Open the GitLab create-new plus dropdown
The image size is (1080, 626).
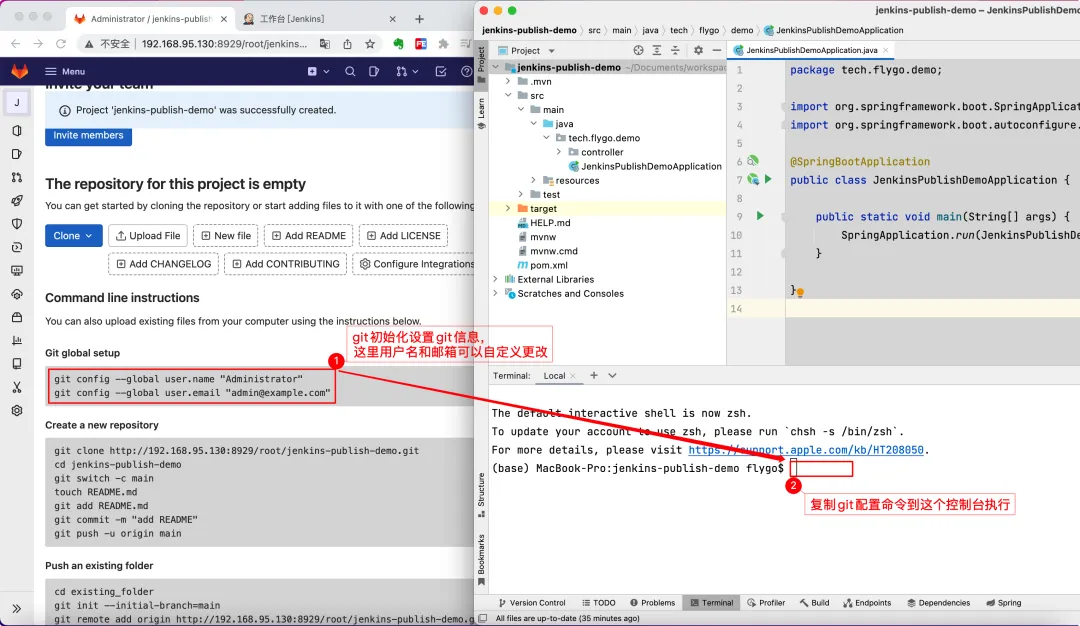318,72
